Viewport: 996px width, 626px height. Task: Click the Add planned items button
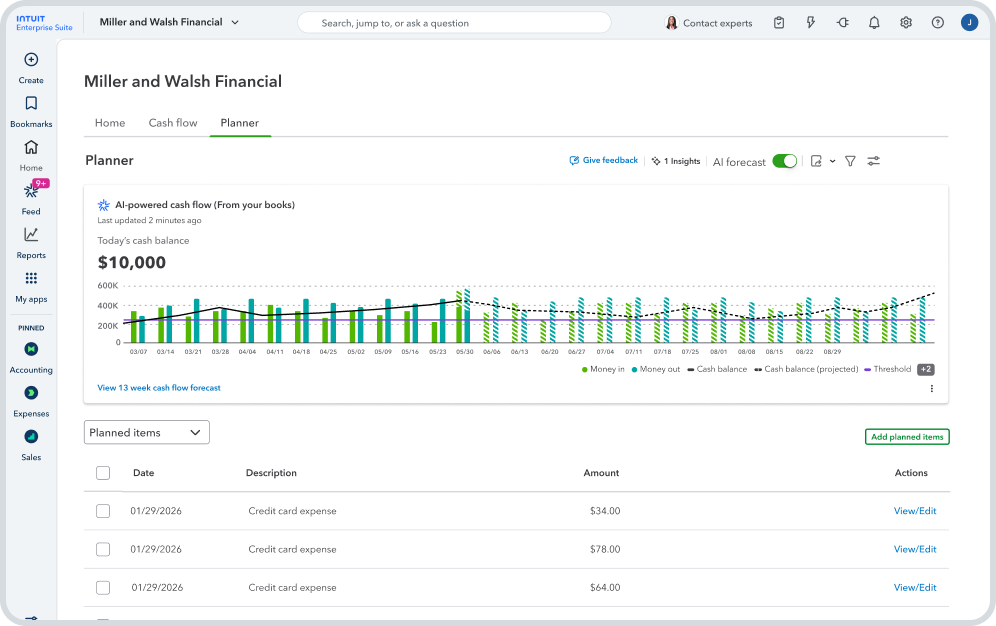(x=906, y=437)
